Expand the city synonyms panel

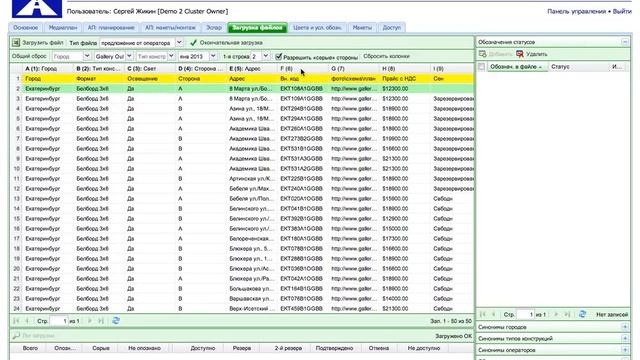625,327
